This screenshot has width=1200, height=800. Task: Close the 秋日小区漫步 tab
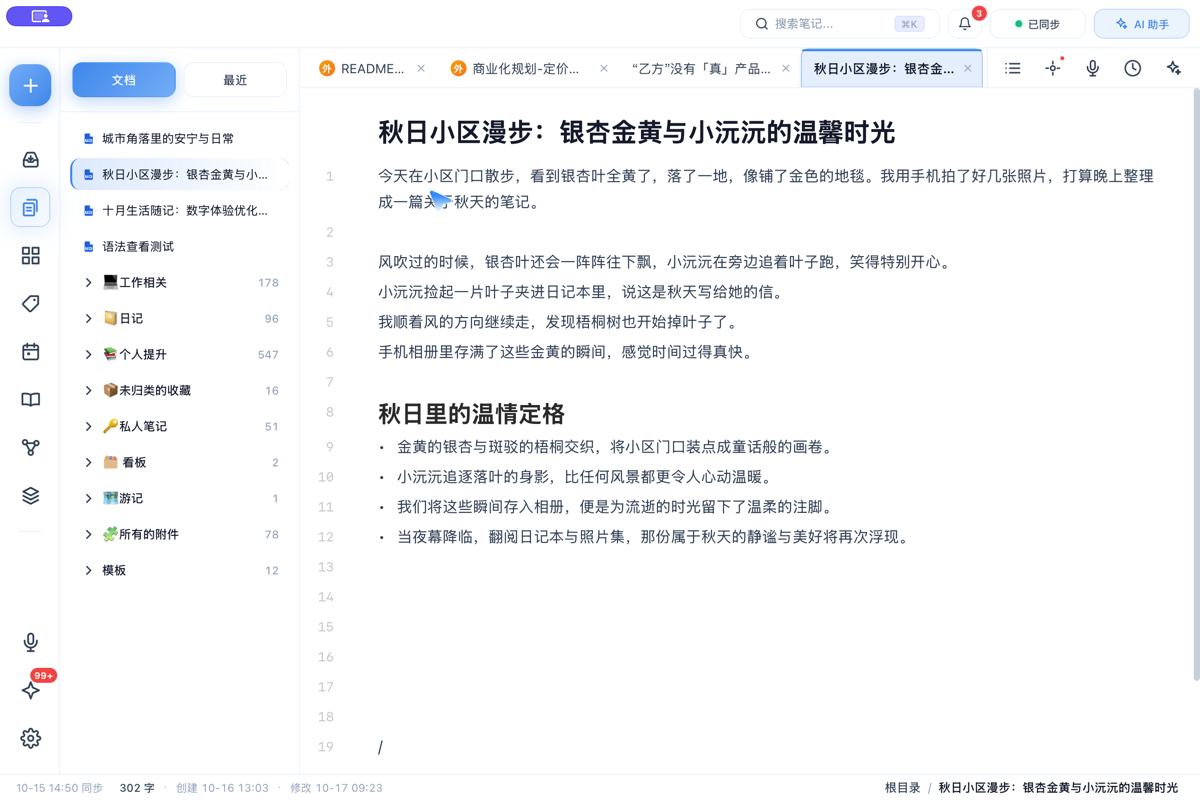[968, 69]
